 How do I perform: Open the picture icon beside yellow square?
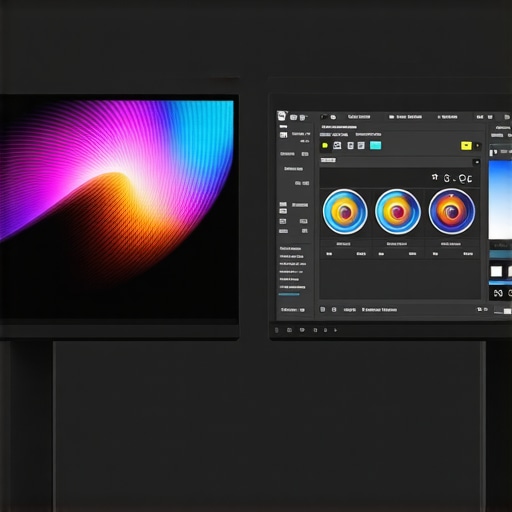pos(337,145)
